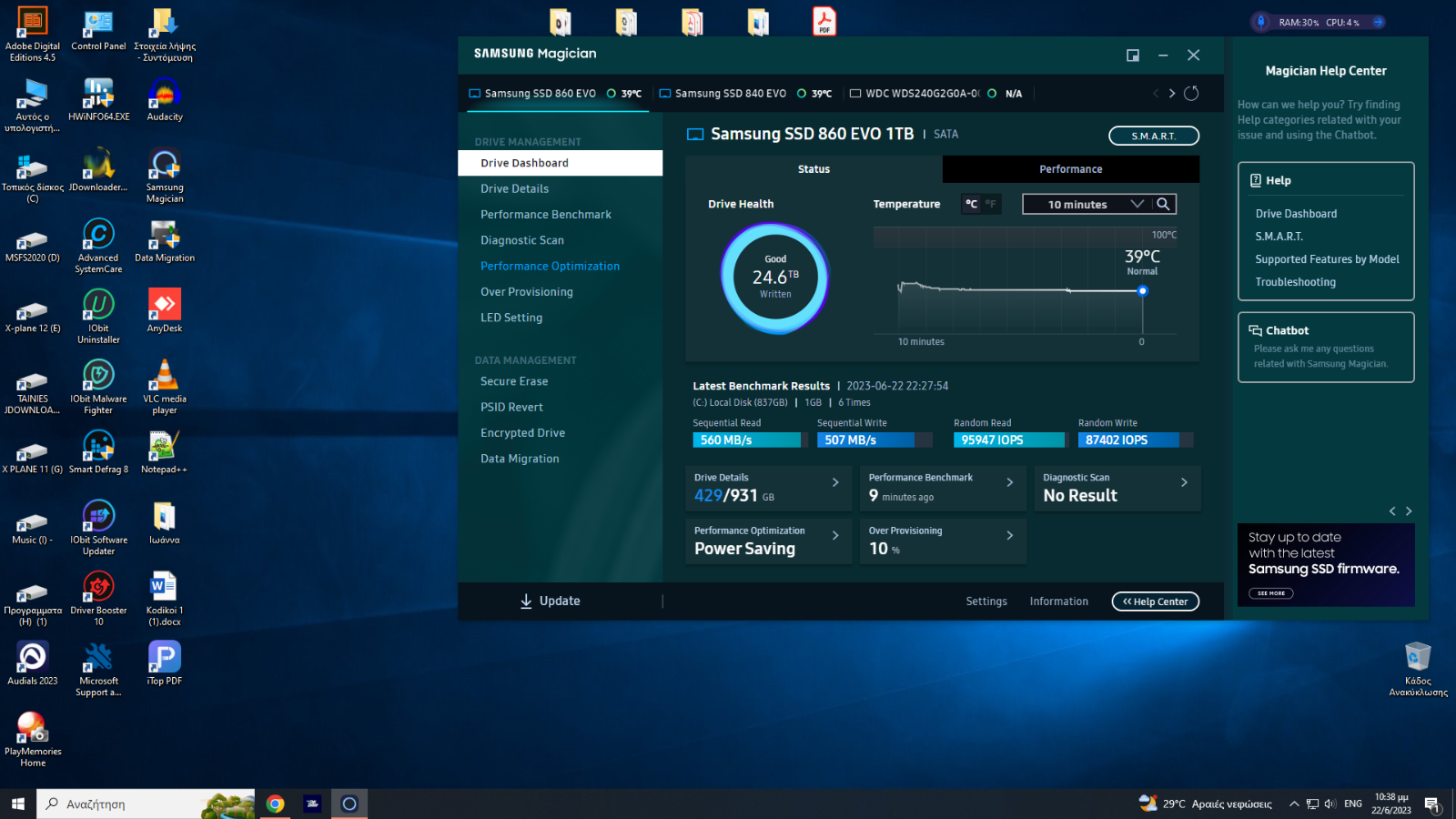
Task: Click the temperature graph search magnifier icon
Action: point(1163,204)
